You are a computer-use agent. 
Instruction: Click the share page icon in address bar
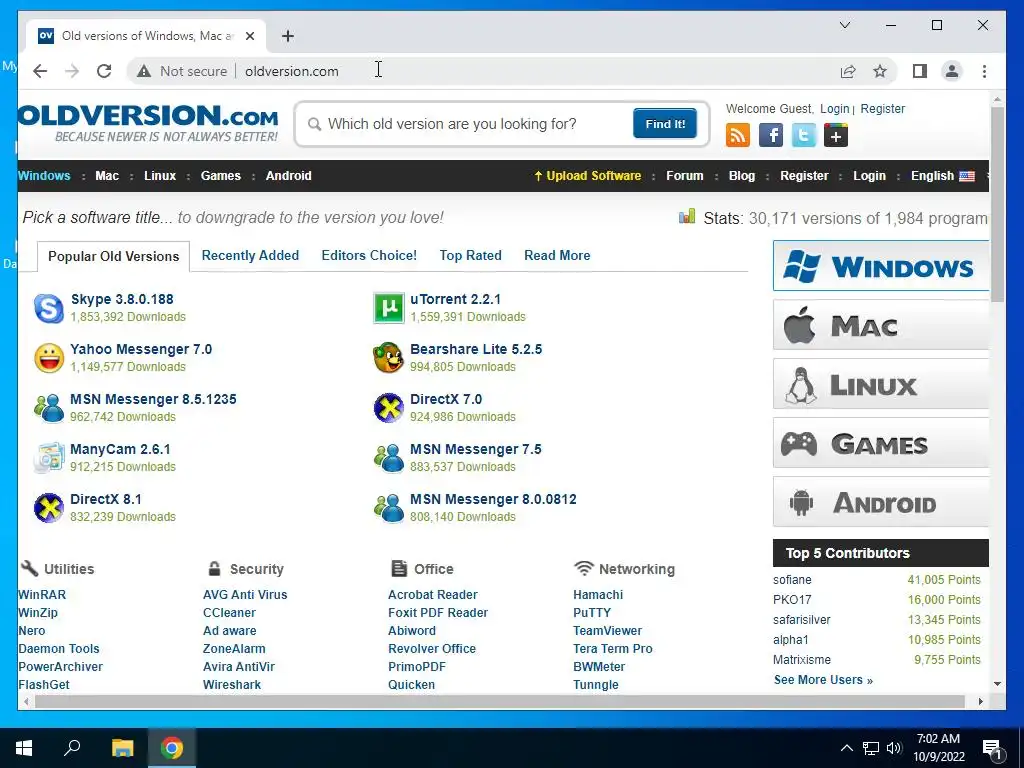pyautogui.click(x=848, y=71)
